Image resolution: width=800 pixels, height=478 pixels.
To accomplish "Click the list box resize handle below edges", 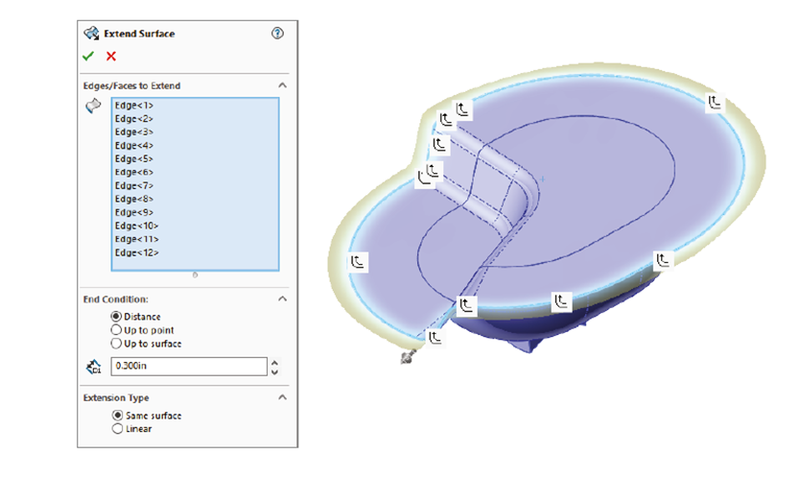I will point(195,275).
